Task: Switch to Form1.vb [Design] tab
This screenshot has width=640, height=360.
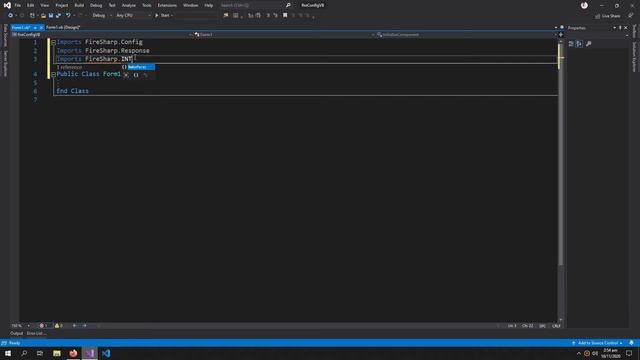Action: click(63, 27)
